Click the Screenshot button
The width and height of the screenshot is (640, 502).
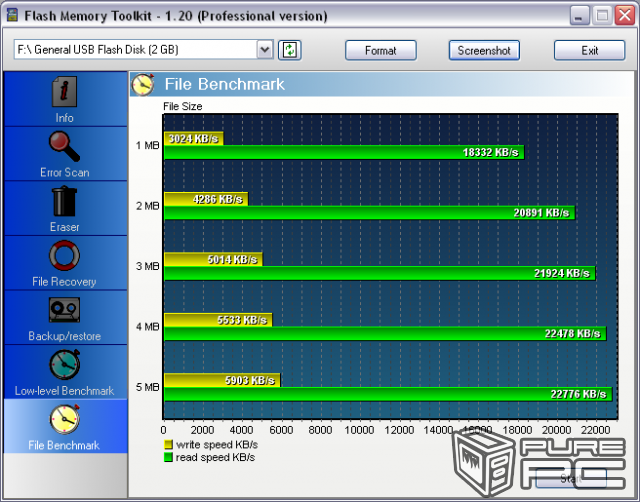coord(484,51)
